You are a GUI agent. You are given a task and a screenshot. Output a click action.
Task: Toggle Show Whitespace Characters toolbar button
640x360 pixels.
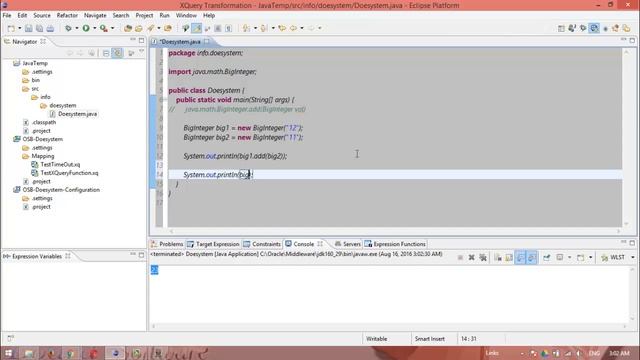pos(228,28)
